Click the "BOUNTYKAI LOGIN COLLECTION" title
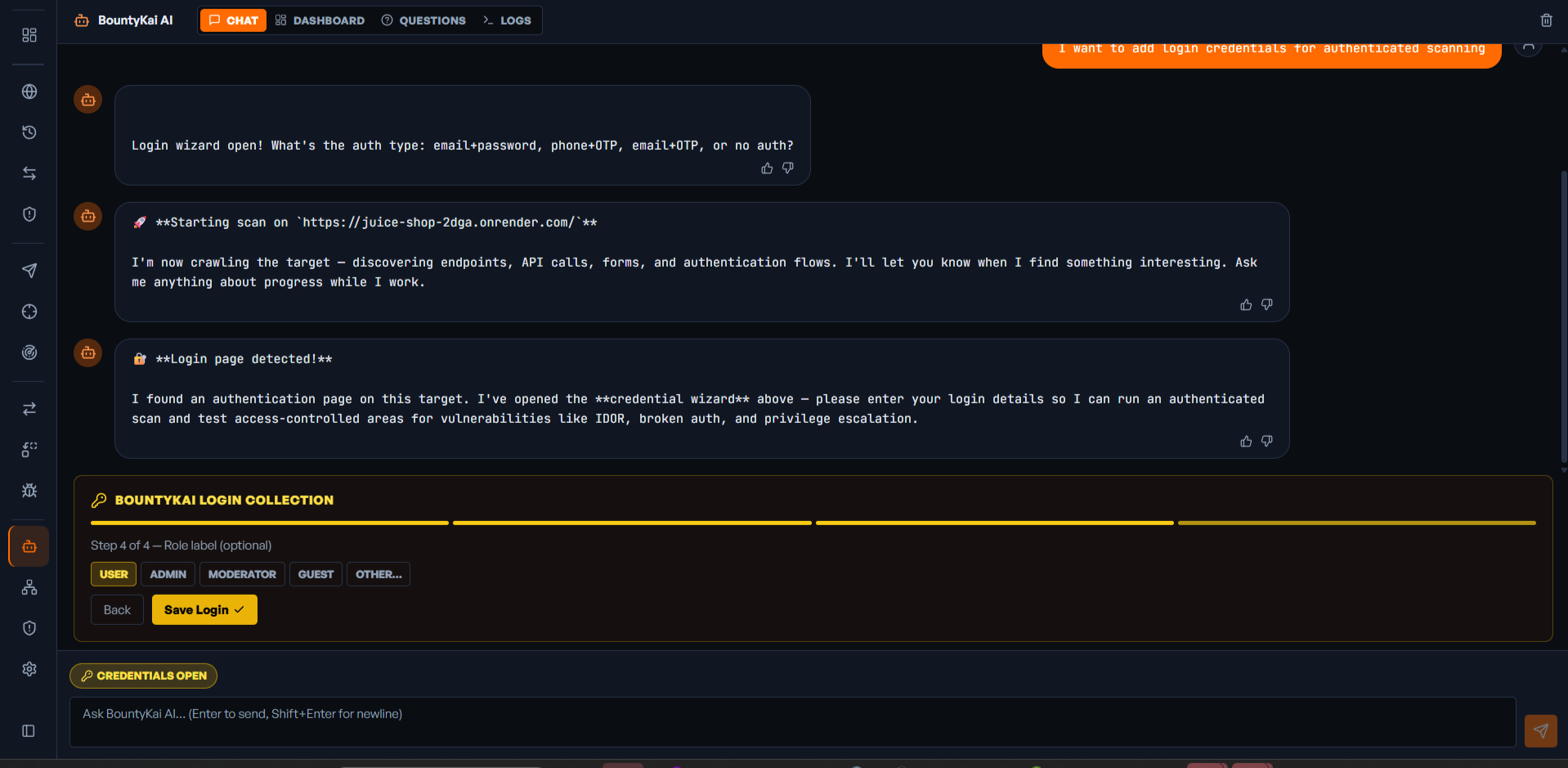Screen dimensions: 1568x768 tap(224, 501)
